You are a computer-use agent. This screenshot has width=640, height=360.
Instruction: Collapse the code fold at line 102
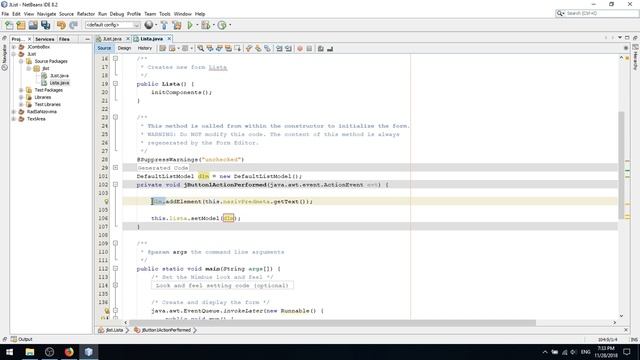116,184
